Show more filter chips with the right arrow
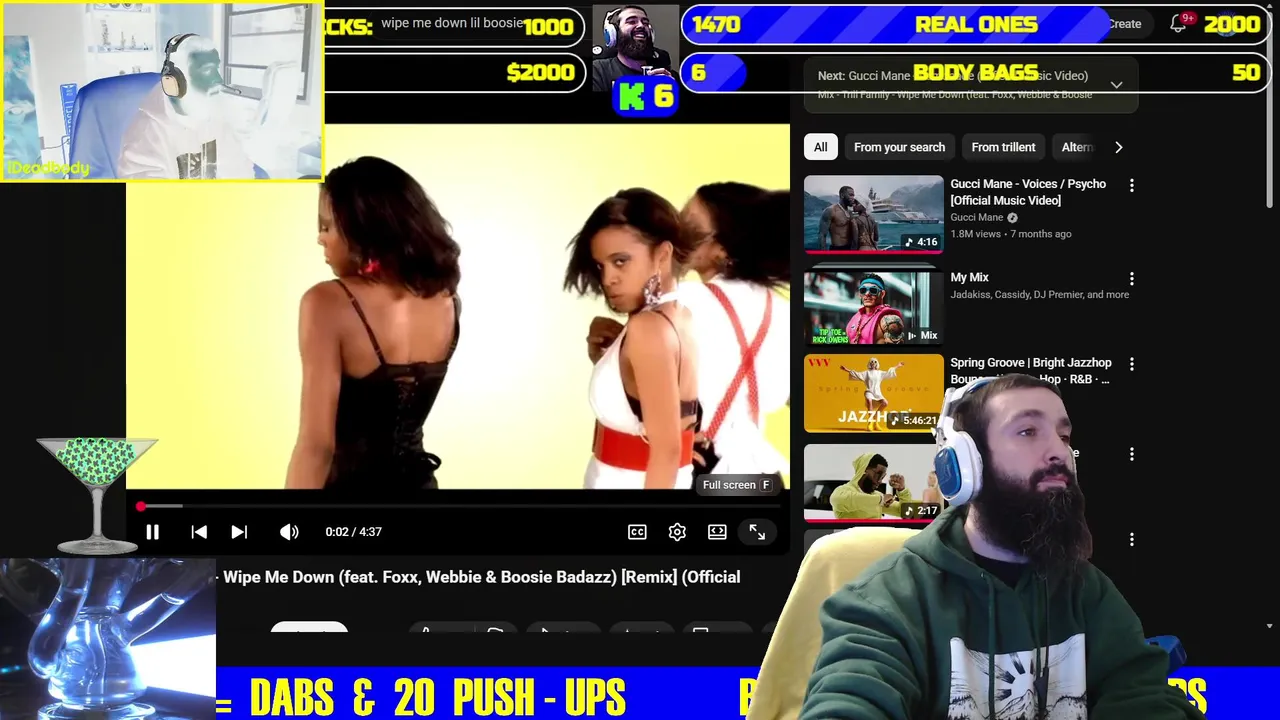The width and height of the screenshot is (1280, 720). point(1118,147)
